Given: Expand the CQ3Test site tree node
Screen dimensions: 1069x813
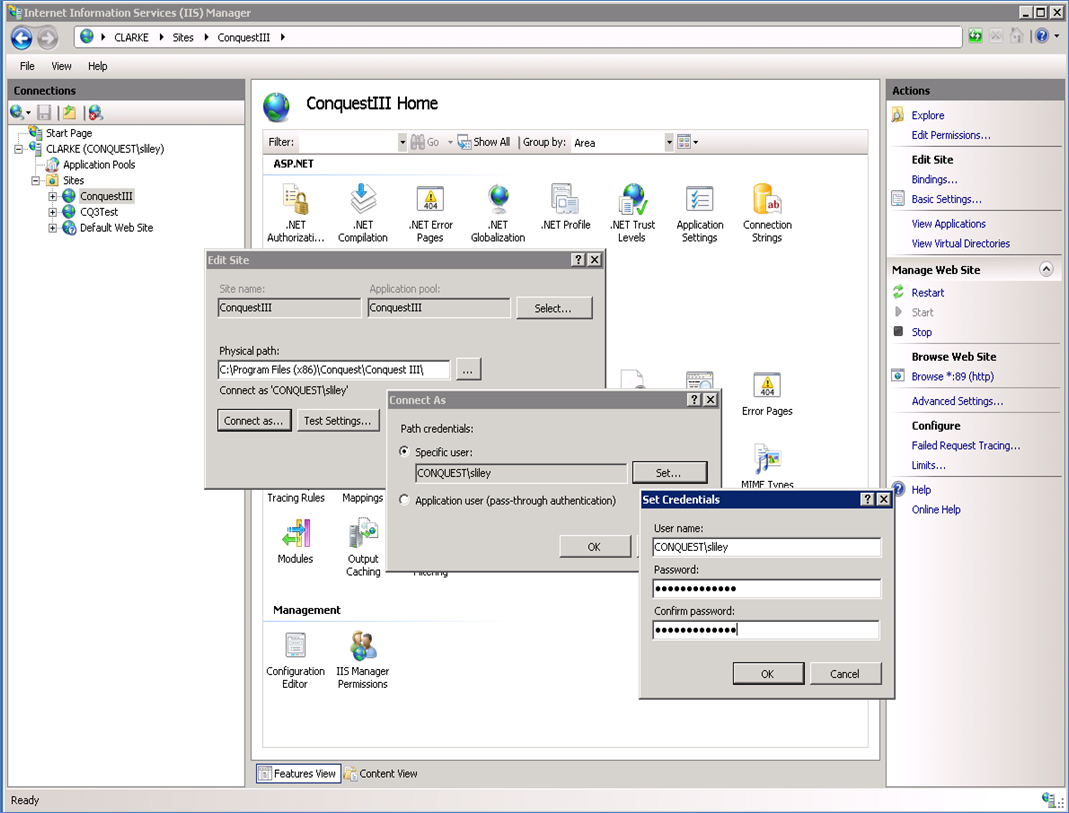Looking at the screenshot, I should click(52, 212).
